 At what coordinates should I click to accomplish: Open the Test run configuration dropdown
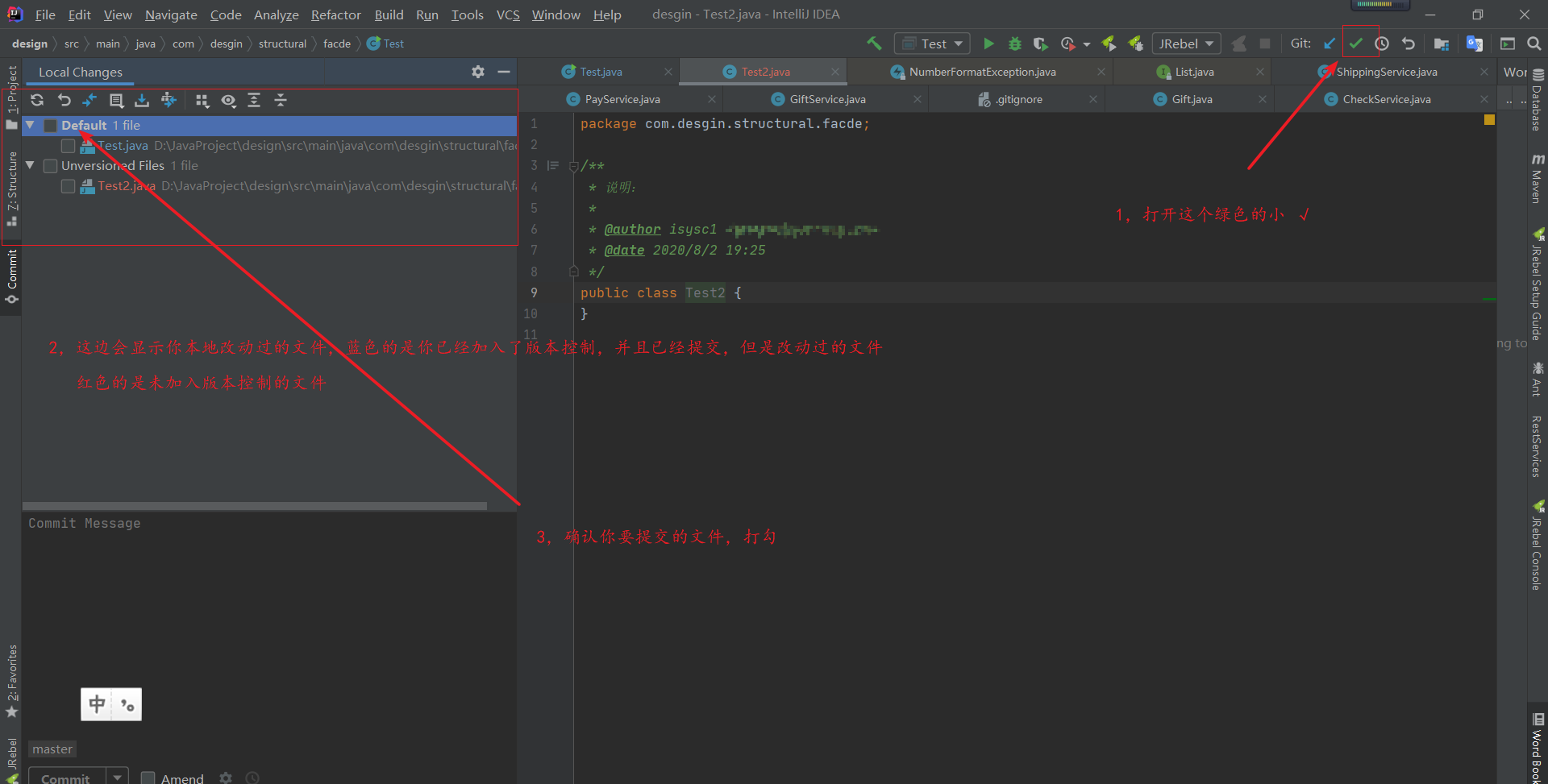pos(933,44)
